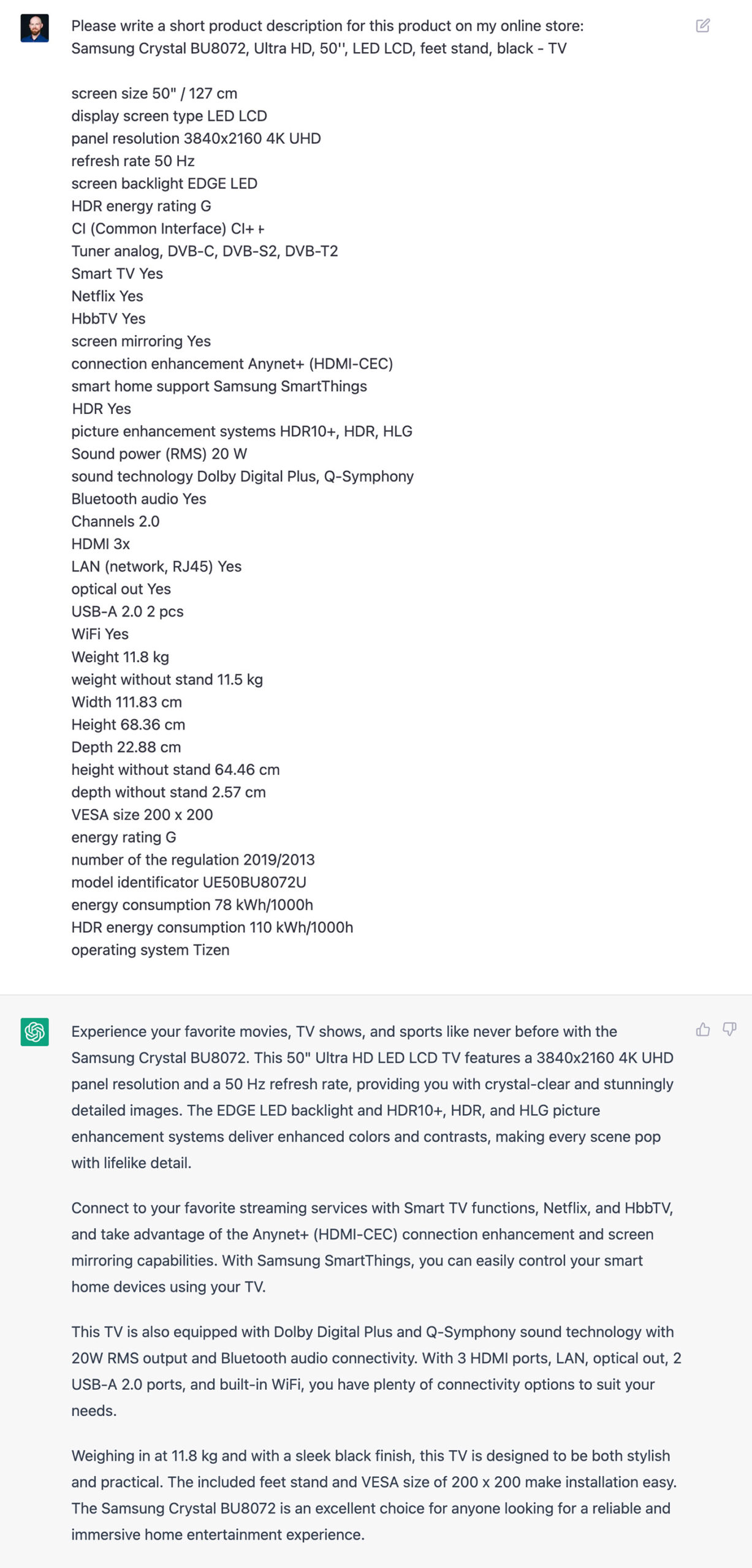Click the 'operating system Tizen' line

pos(150,950)
